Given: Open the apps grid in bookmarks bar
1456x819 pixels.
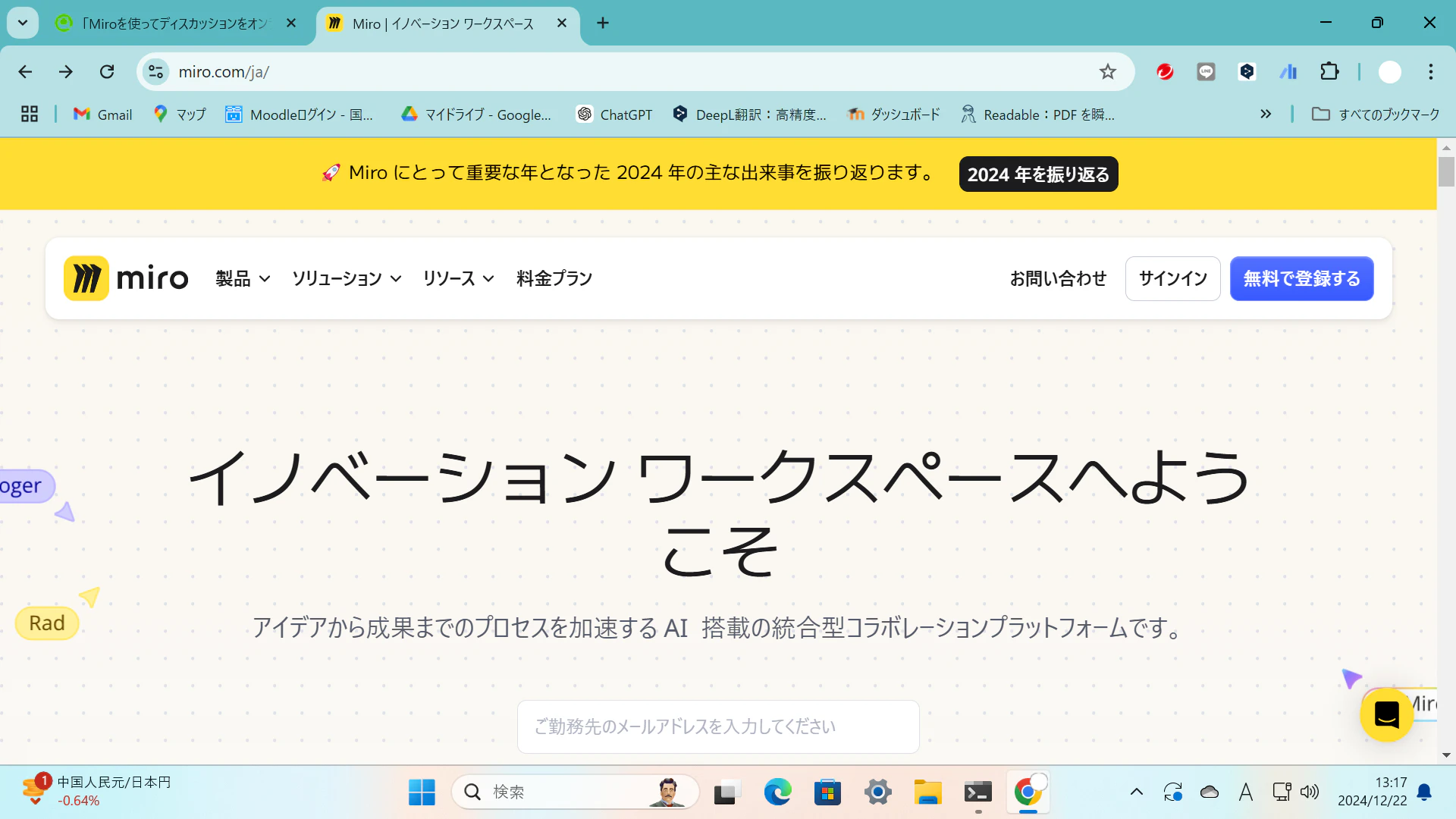Looking at the screenshot, I should click(30, 115).
